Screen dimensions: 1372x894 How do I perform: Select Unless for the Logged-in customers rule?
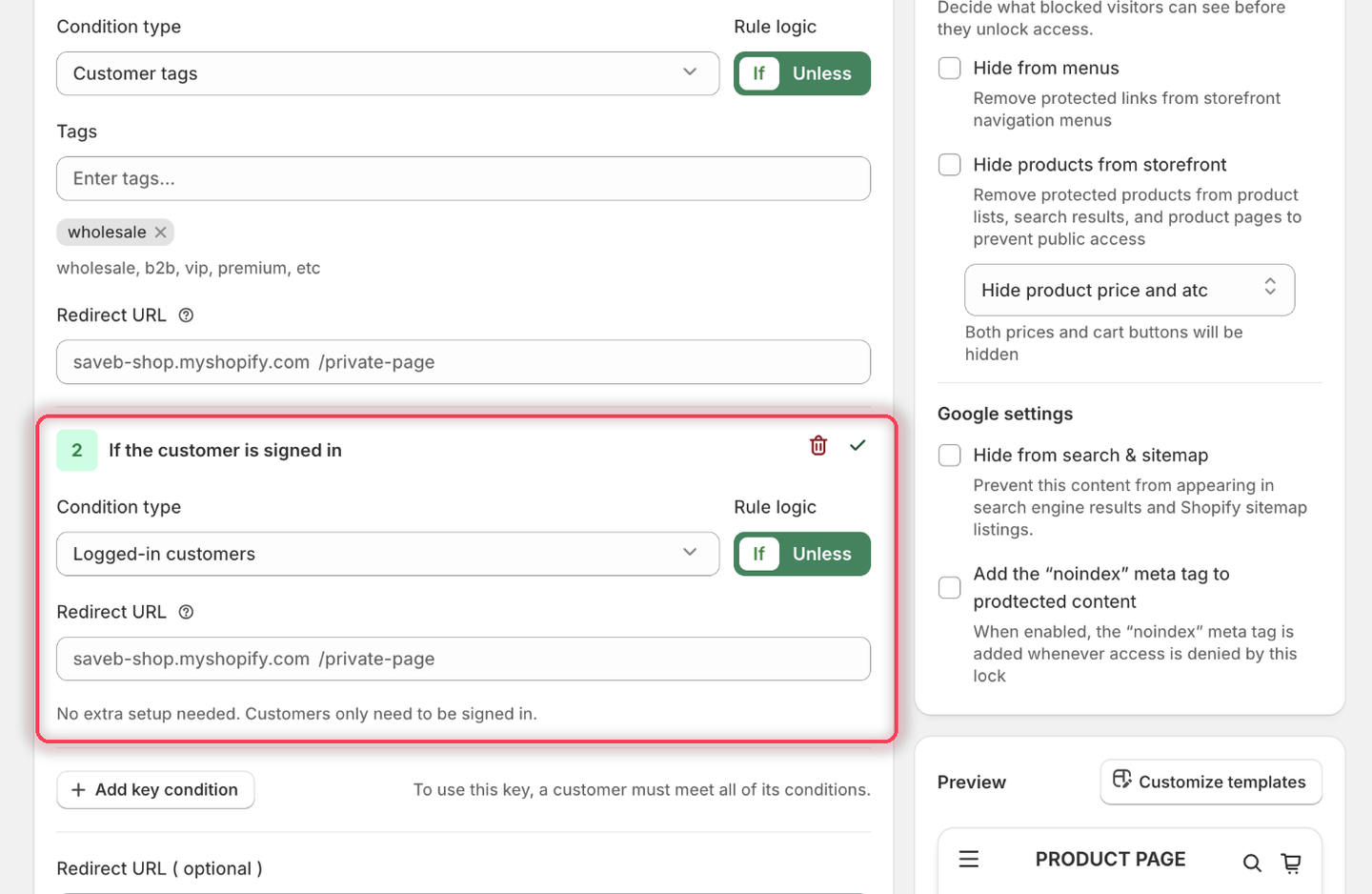tap(822, 554)
